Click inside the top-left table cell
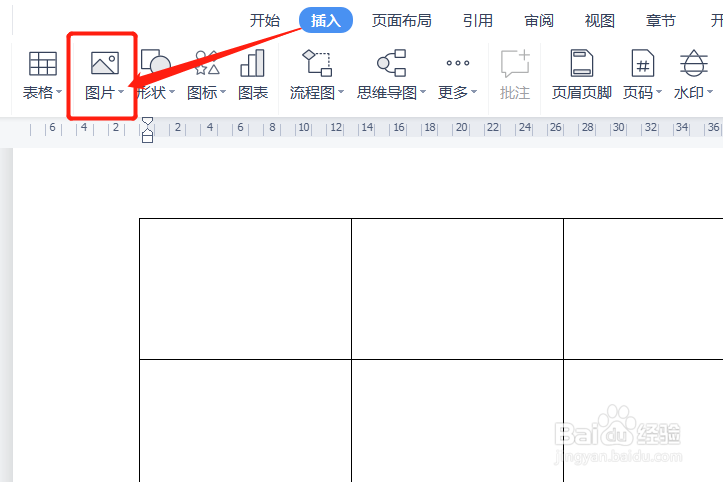 245,289
